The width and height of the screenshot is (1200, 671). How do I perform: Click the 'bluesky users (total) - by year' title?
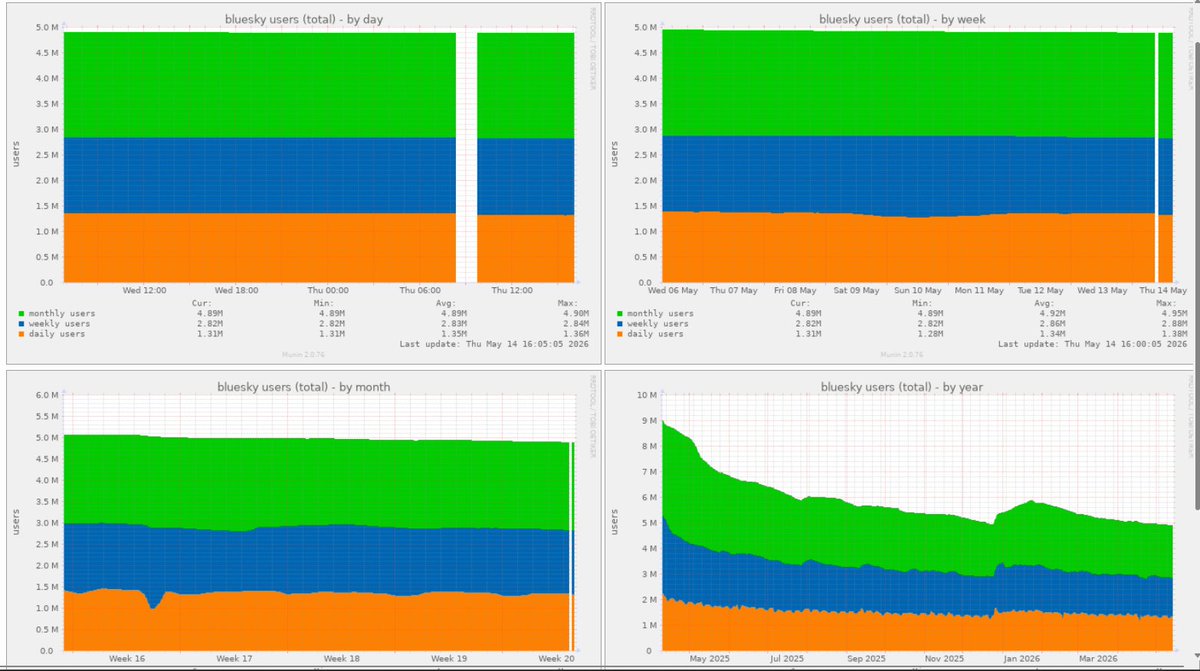click(x=904, y=387)
